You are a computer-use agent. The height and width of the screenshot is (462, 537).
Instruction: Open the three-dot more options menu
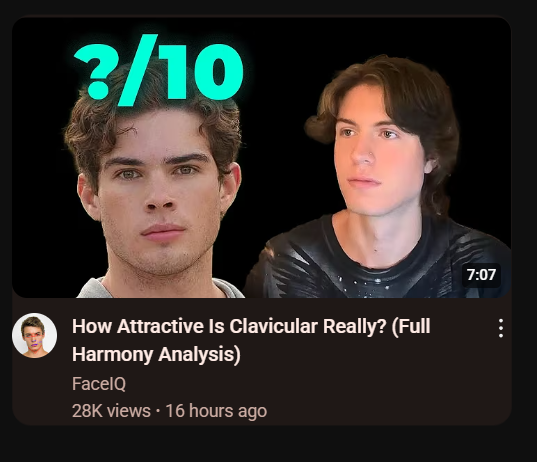pyautogui.click(x=501, y=328)
